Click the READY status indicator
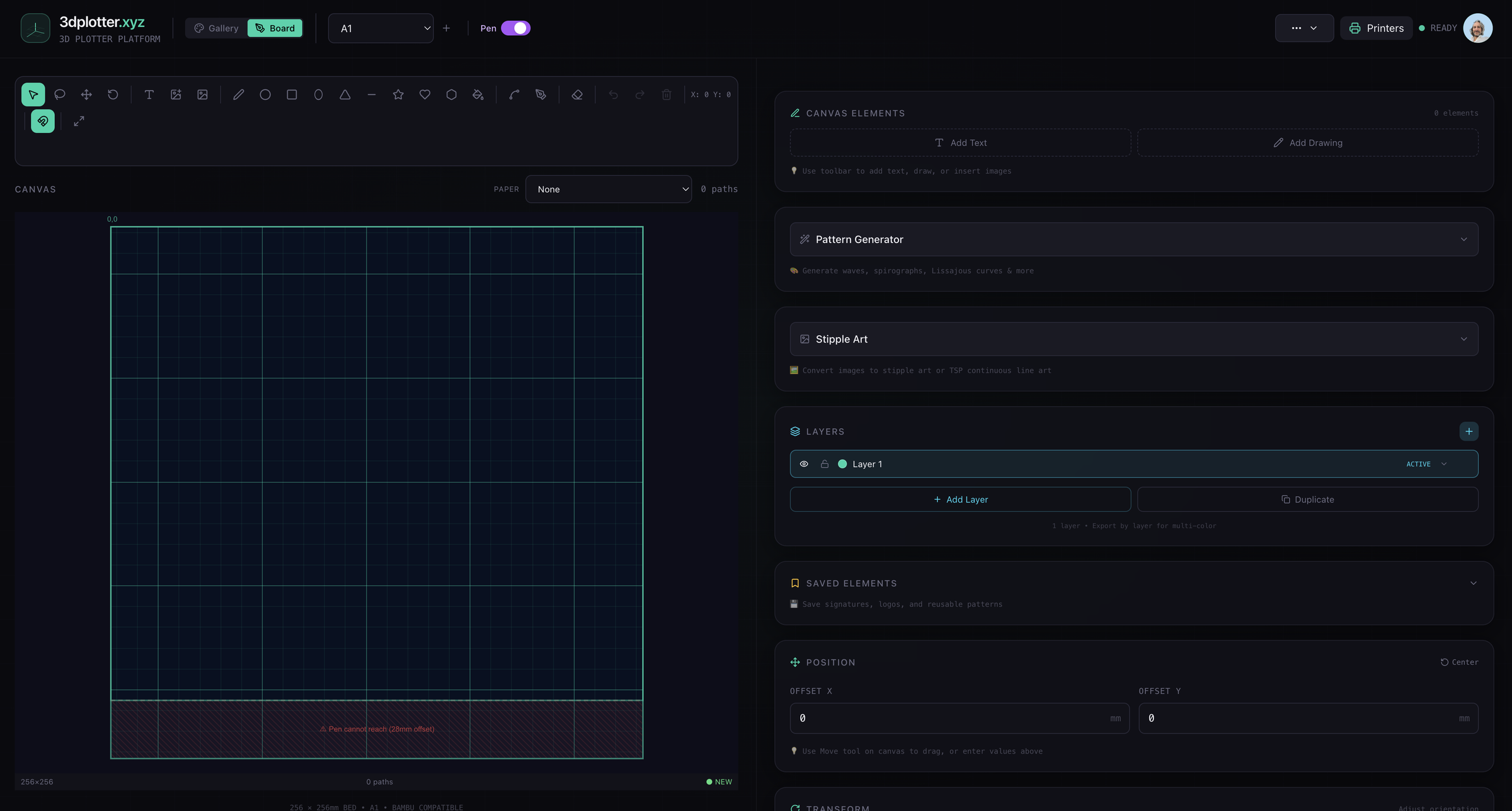The width and height of the screenshot is (1512, 811). pyautogui.click(x=1438, y=28)
